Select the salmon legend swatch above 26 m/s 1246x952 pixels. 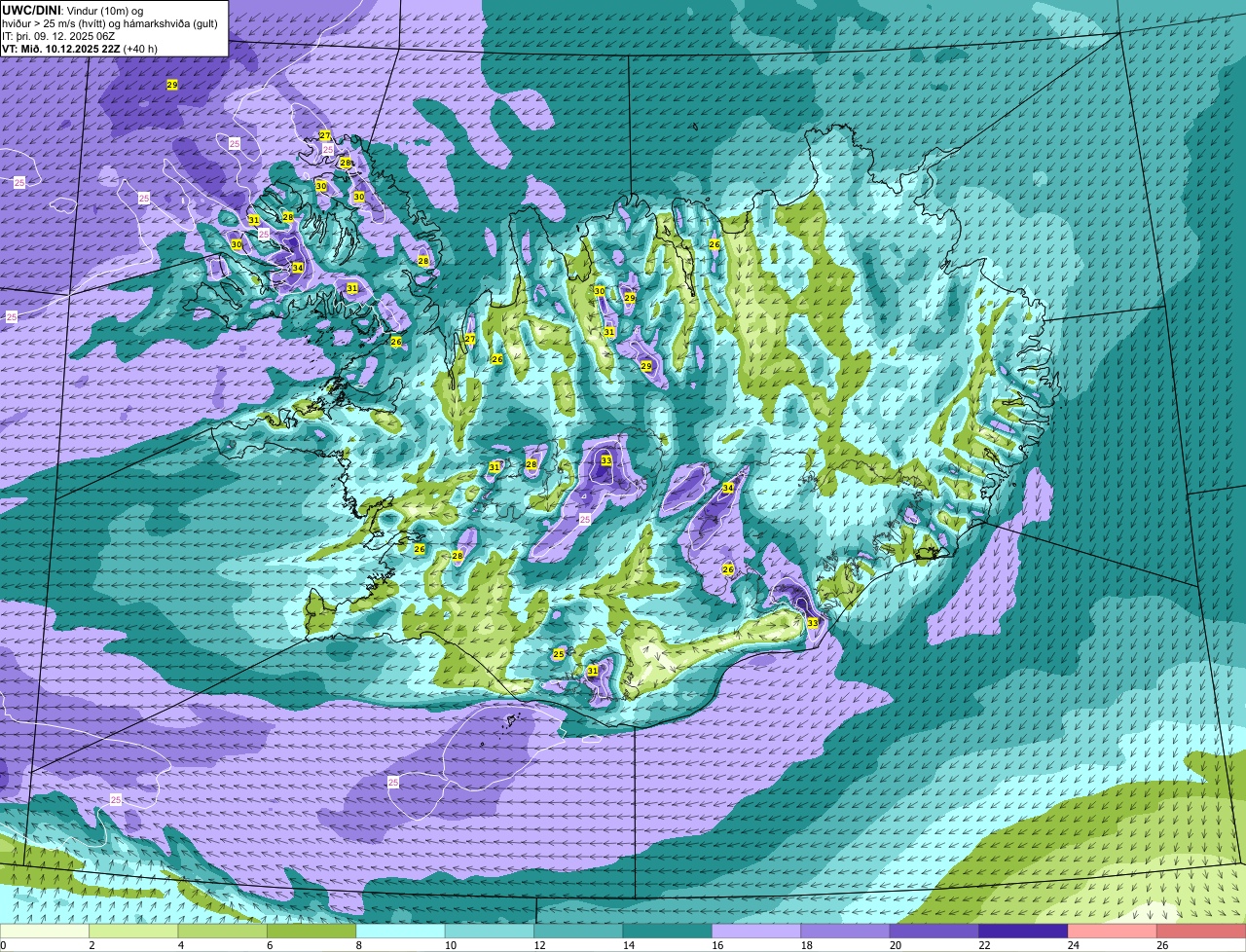(x=1201, y=932)
